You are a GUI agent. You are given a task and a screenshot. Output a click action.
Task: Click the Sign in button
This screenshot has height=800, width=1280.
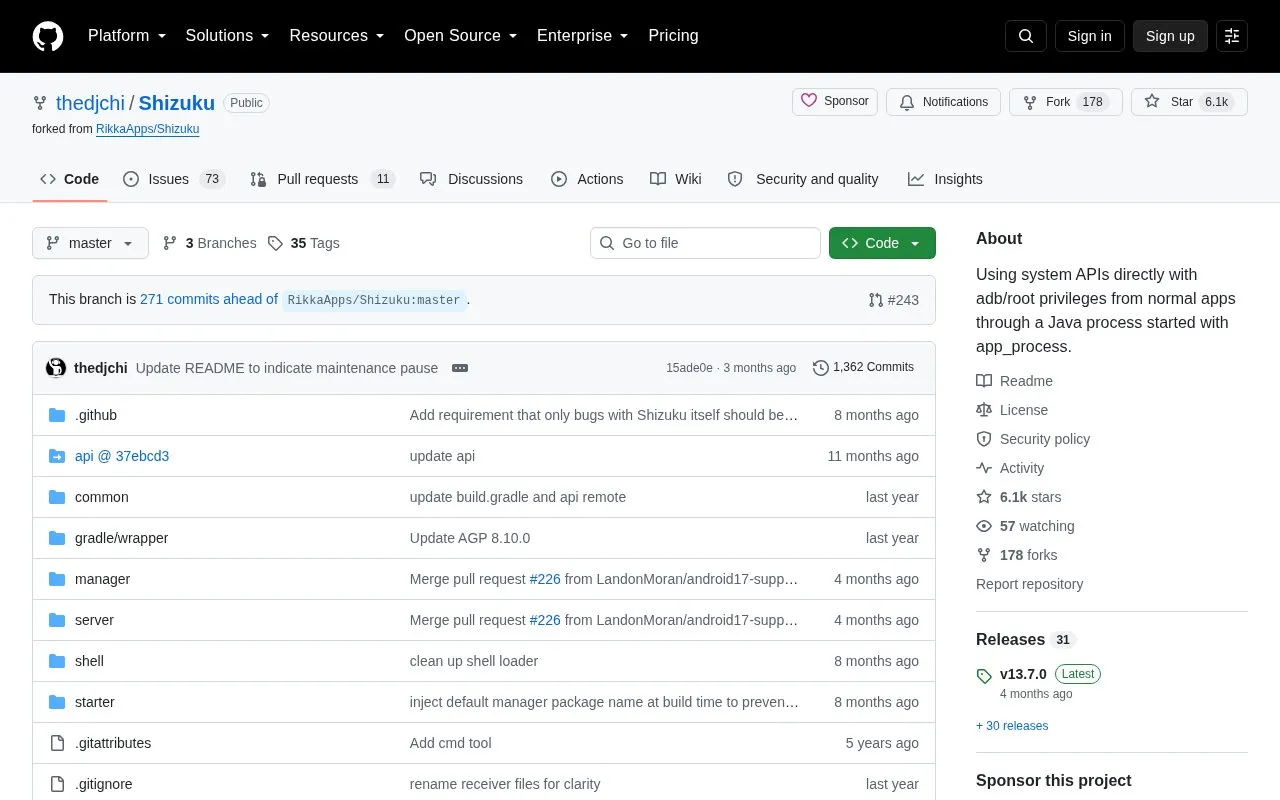(x=1090, y=36)
